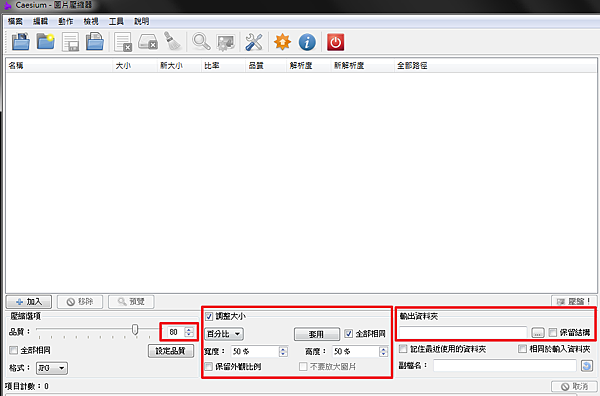Click the open folder icon with yellow star
Screen dimensions: 600x396
(46, 42)
